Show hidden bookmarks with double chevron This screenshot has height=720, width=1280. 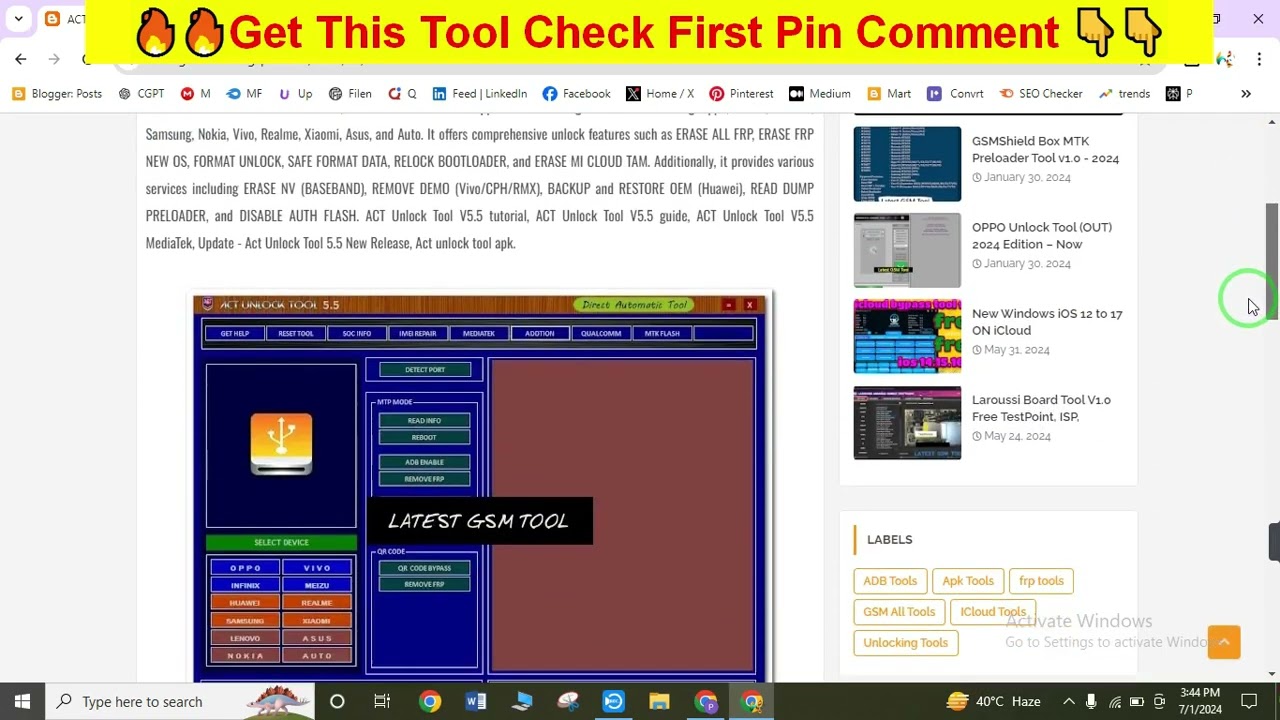click(x=1246, y=94)
